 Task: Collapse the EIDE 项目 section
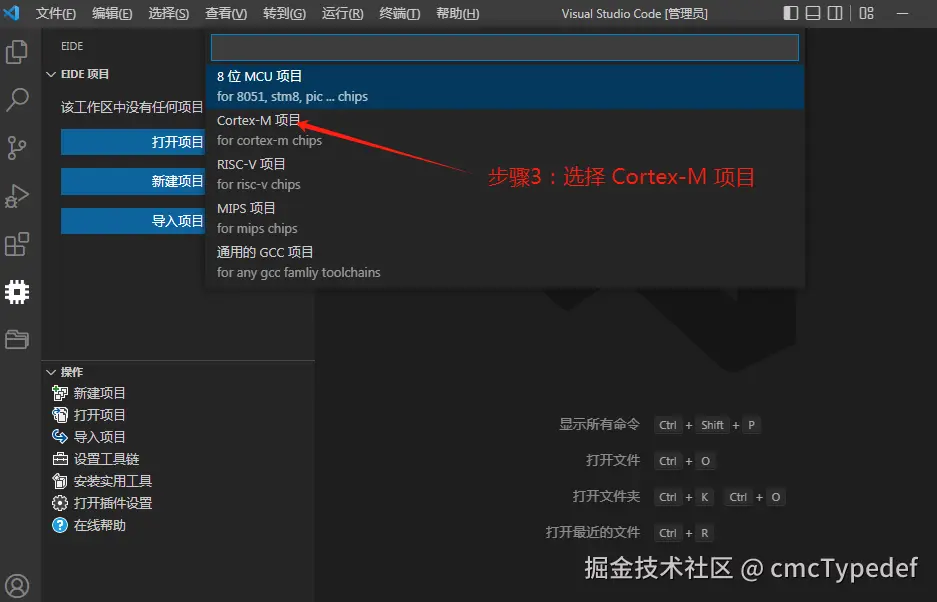[x=51, y=74]
